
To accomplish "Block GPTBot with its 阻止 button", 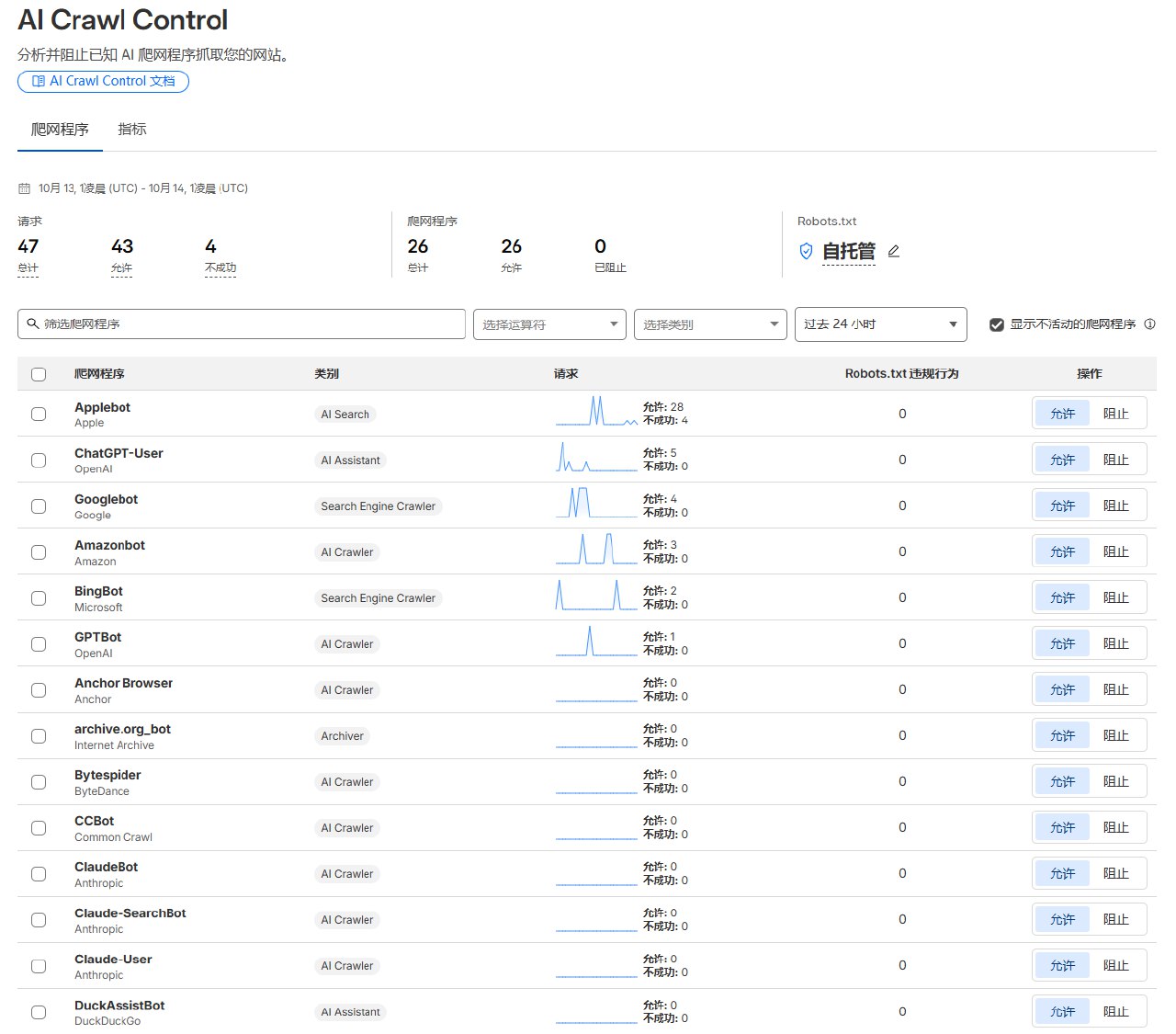I will pos(1116,643).
